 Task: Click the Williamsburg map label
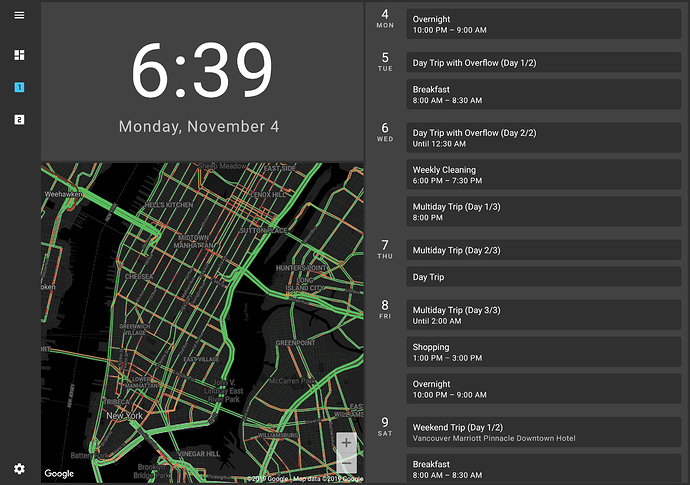click(x=278, y=435)
